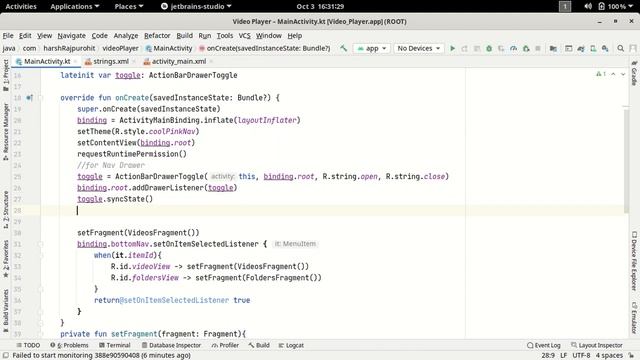
Task: Open the Layout Inspector
Action: [x=597, y=345]
